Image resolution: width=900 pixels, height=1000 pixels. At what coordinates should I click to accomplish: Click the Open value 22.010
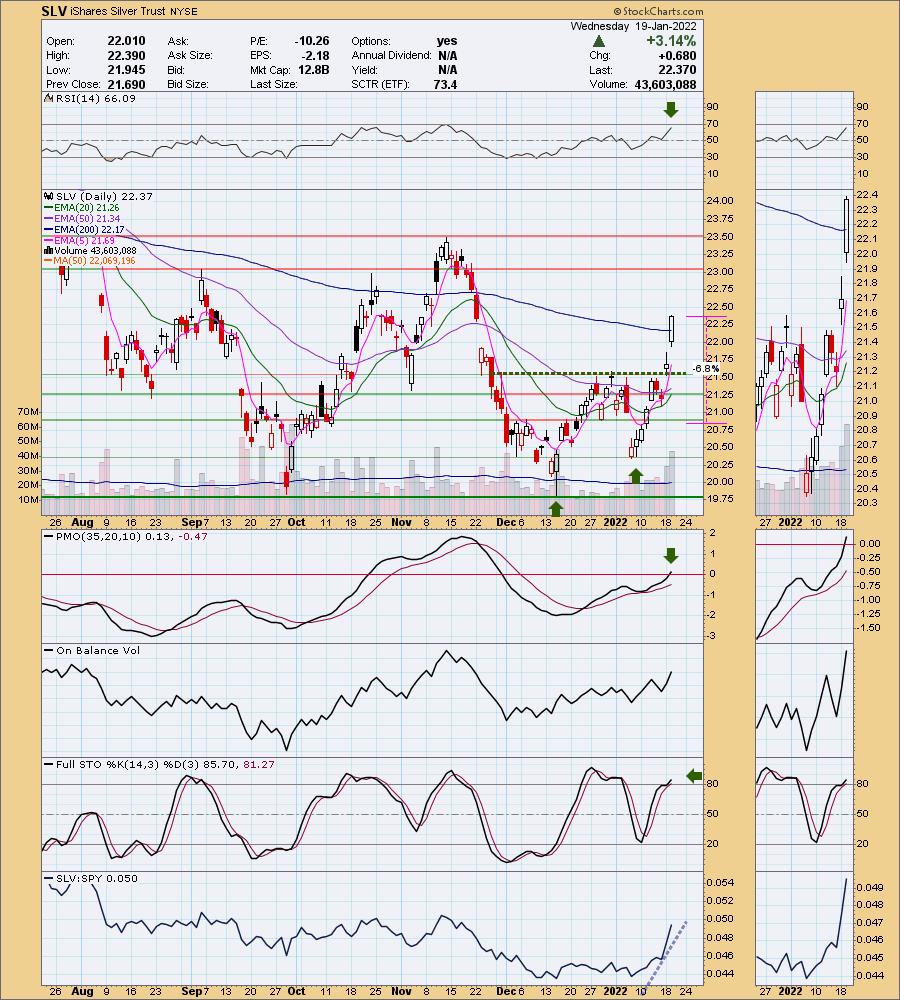coord(126,41)
